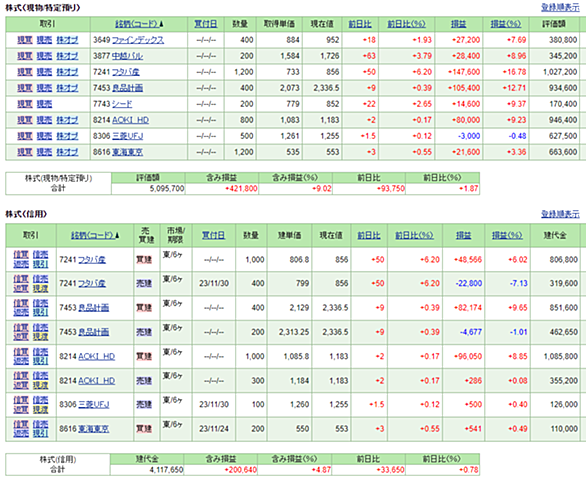The image size is (586, 481).
Task: Sort 現物 table by 前日比(%) header
Action: click(x=406, y=24)
